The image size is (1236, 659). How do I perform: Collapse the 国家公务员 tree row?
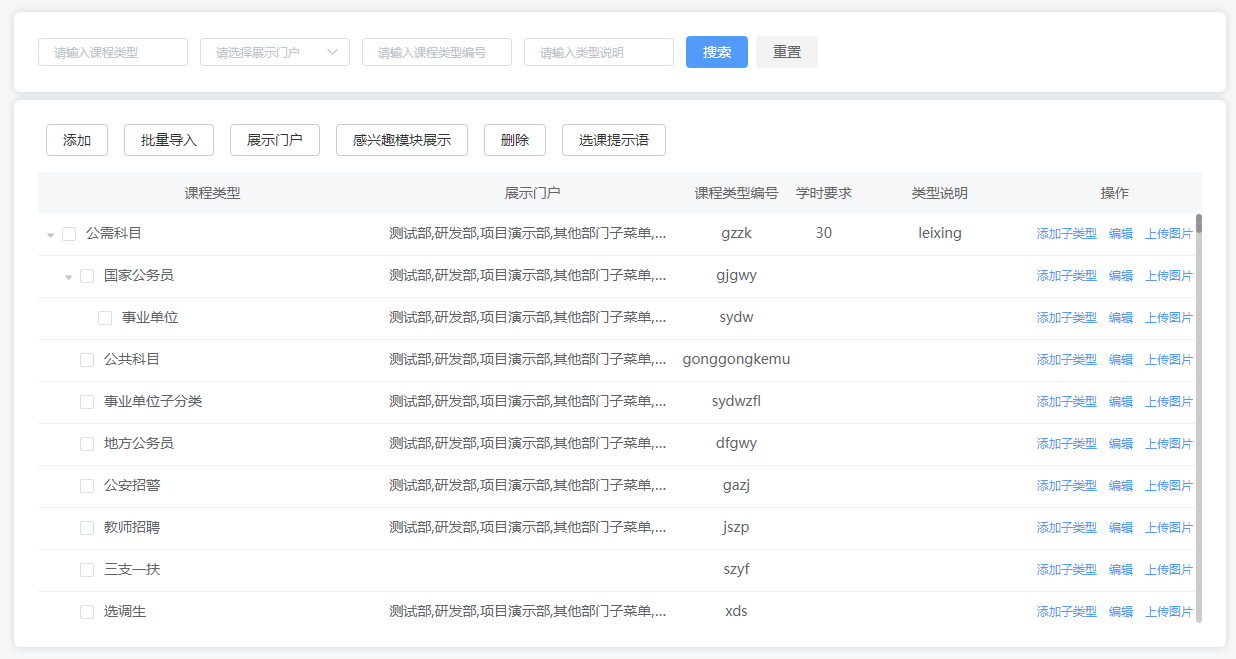coord(68,277)
